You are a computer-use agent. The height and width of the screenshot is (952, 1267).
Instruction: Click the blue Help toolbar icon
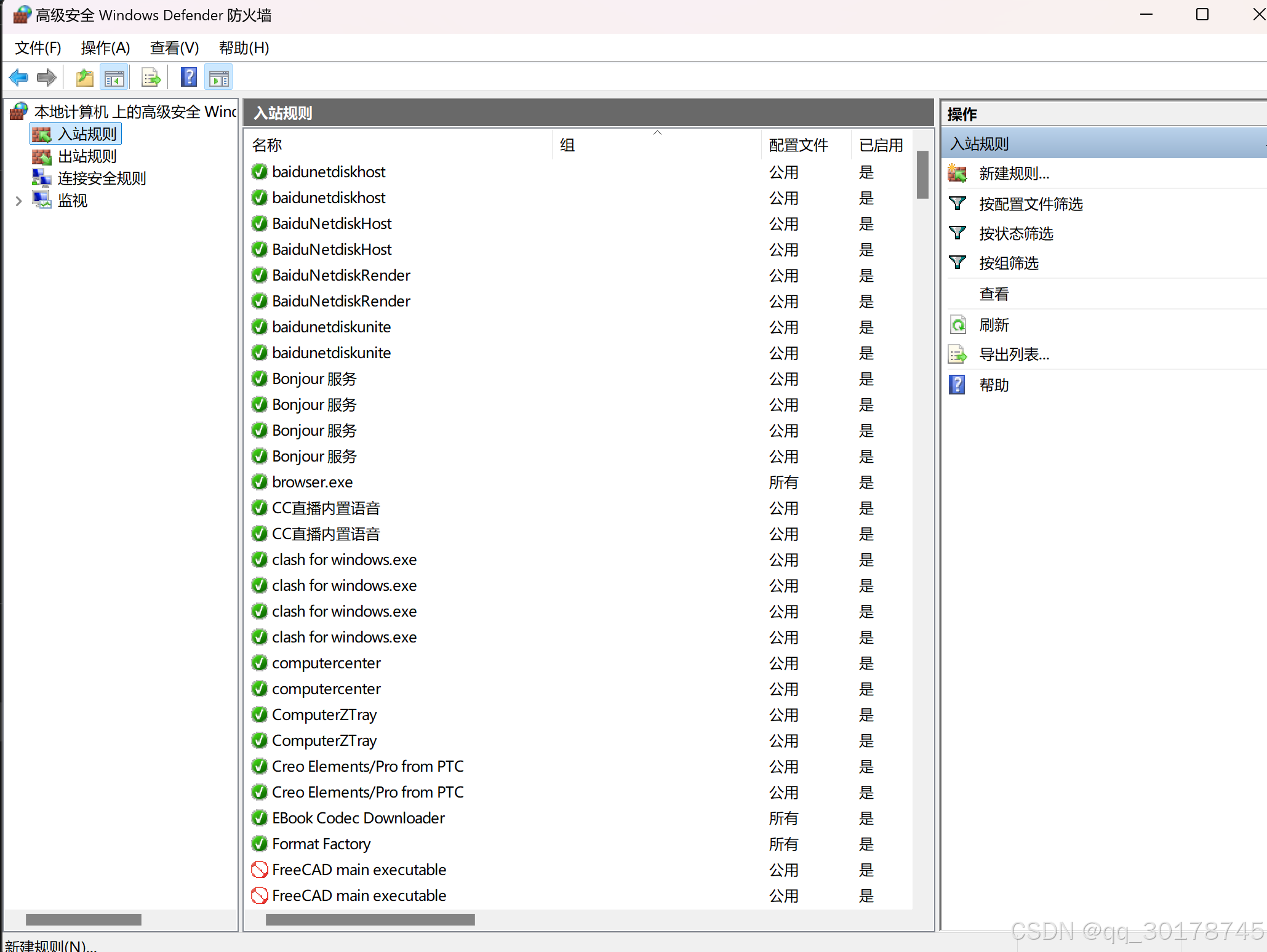pyautogui.click(x=189, y=78)
